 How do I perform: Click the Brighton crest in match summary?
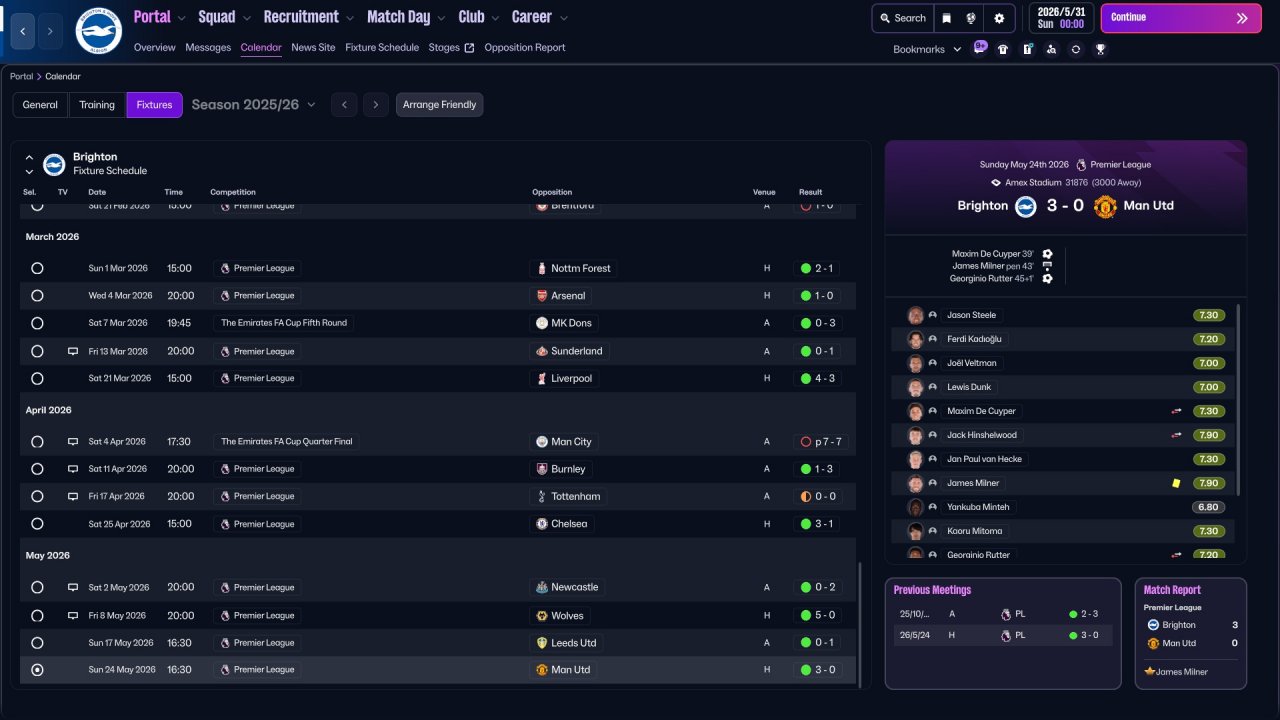pos(1025,206)
